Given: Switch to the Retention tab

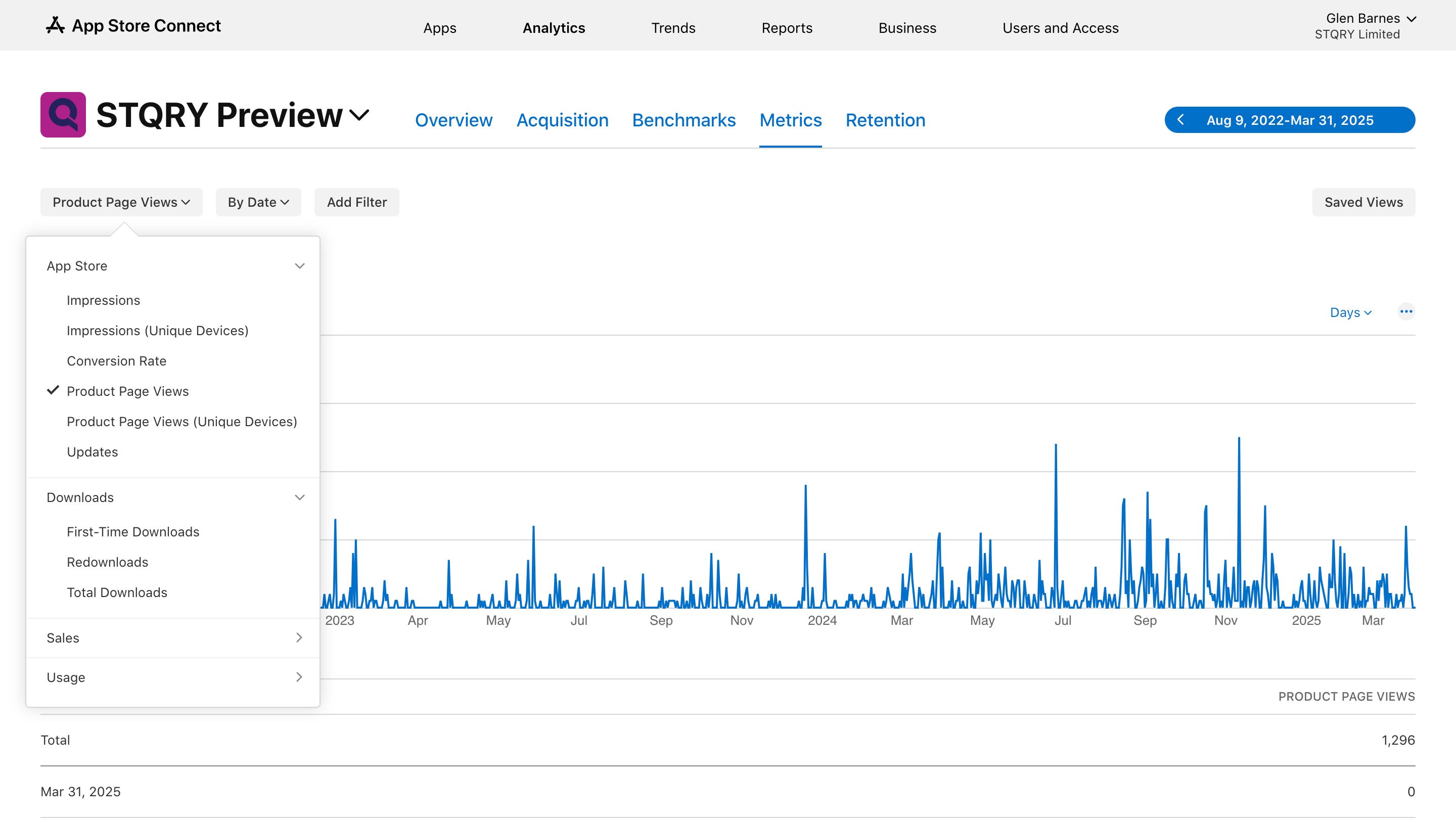Looking at the screenshot, I should pyautogui.click(x=885, y=120).
